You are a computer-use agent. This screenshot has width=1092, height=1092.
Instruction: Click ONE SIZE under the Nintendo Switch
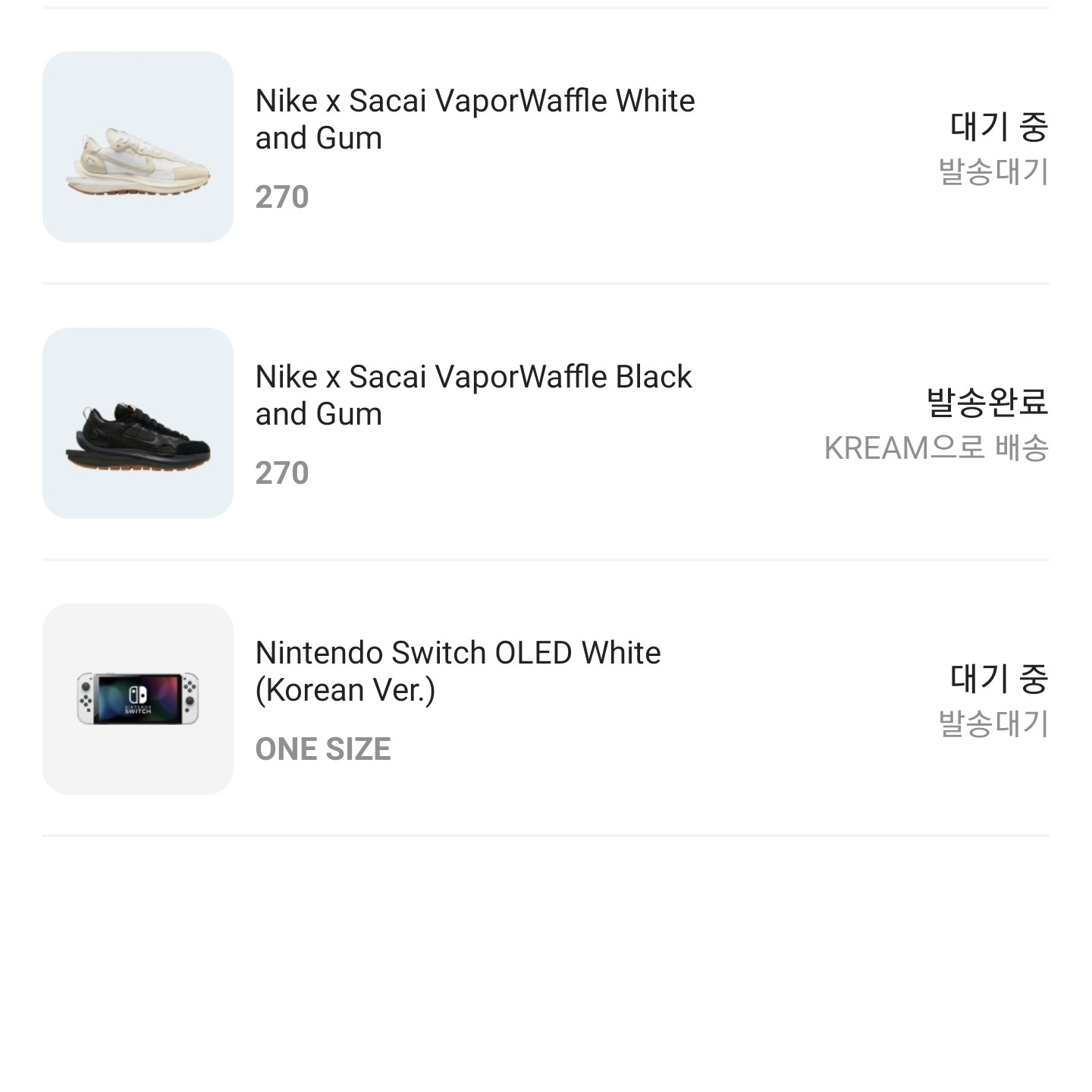coord(324,748)
